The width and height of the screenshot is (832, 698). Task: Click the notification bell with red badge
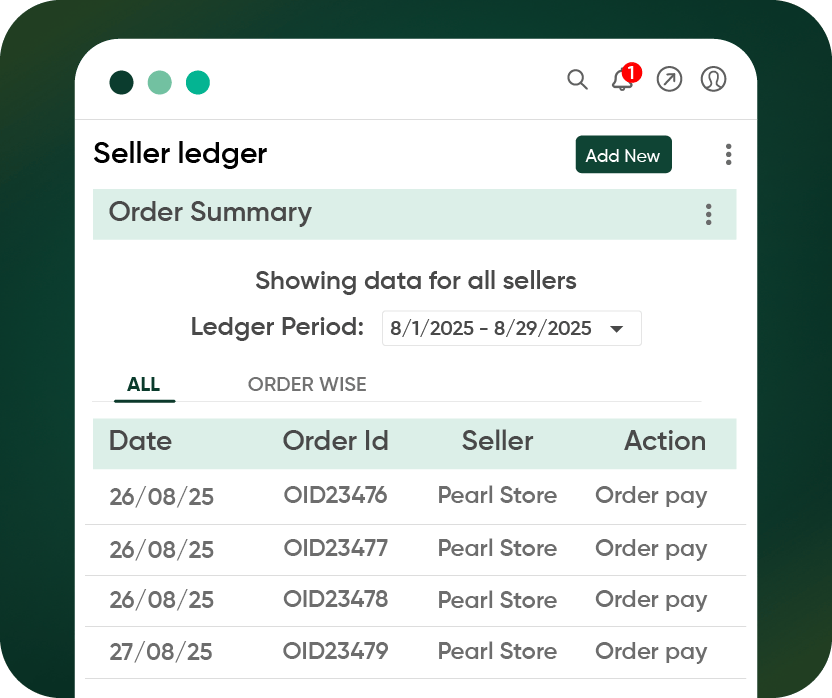click(x=621, y=81)
